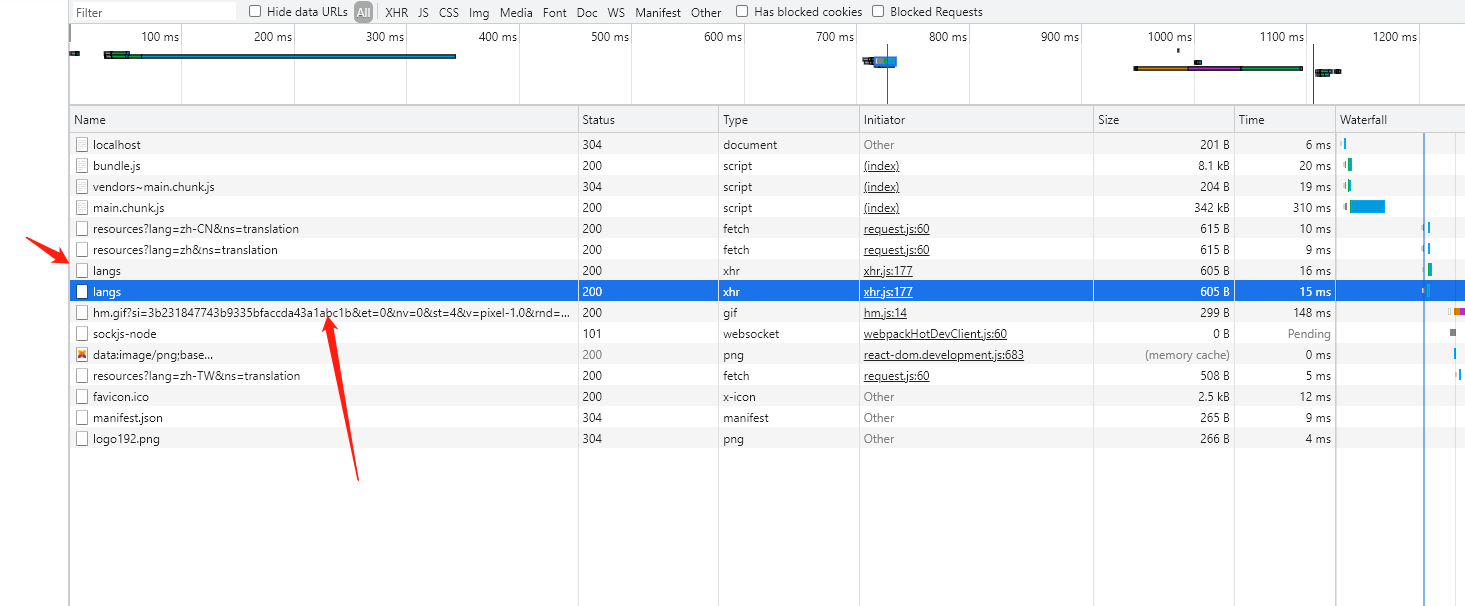Image resolution: width=1465 pixels, height=606 pixels.
Task: Click the sockjs-node request icon
Action: point(82,334)
